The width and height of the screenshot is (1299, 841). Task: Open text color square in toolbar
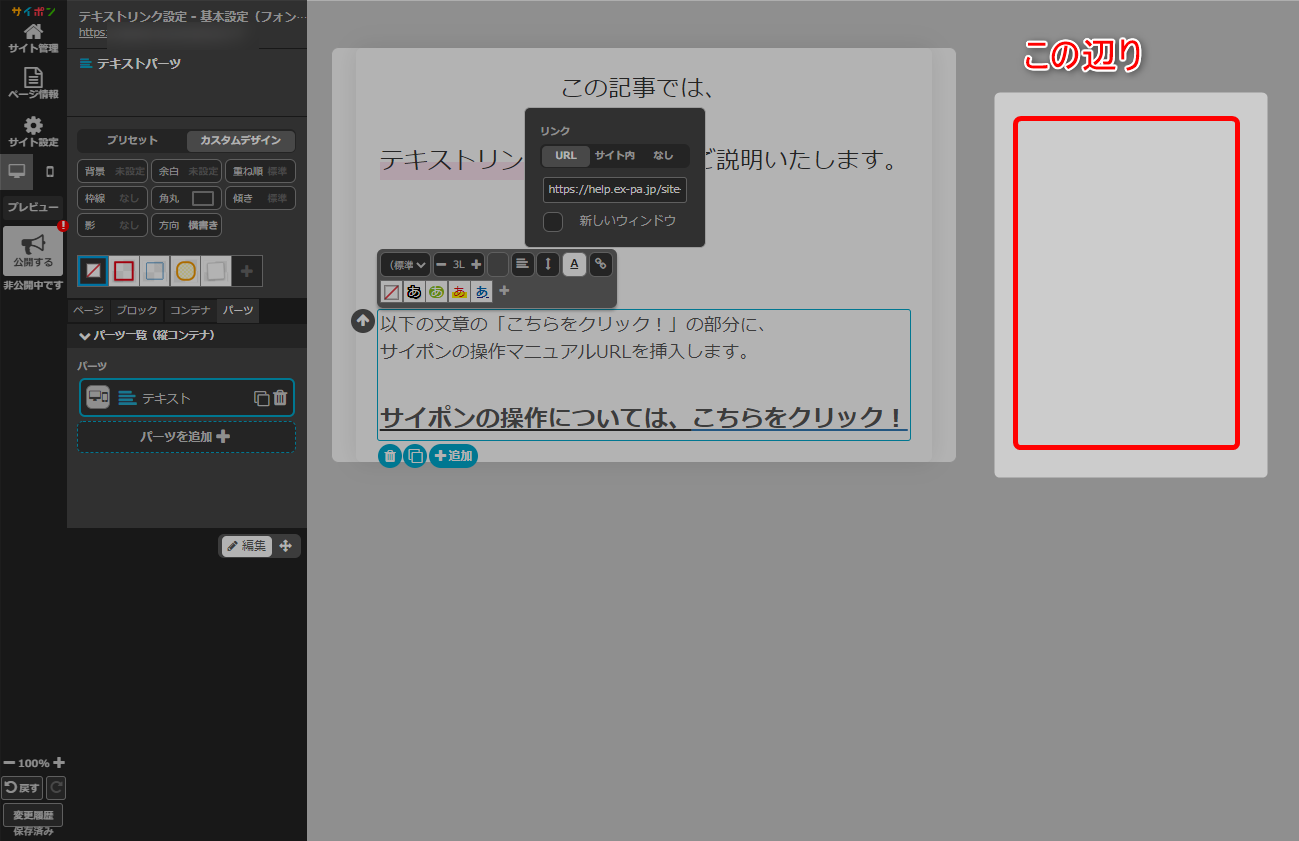pyautogui.click(x=498, y=265)
